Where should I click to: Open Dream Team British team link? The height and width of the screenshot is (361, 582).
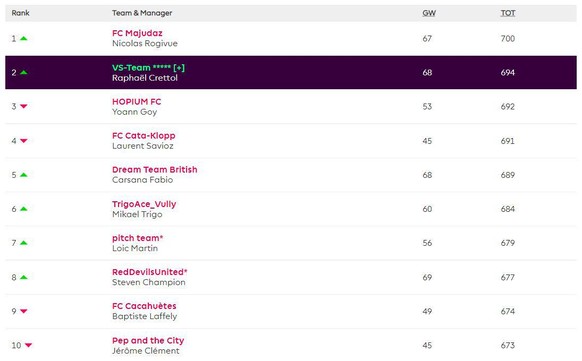(x=154, y=170)
